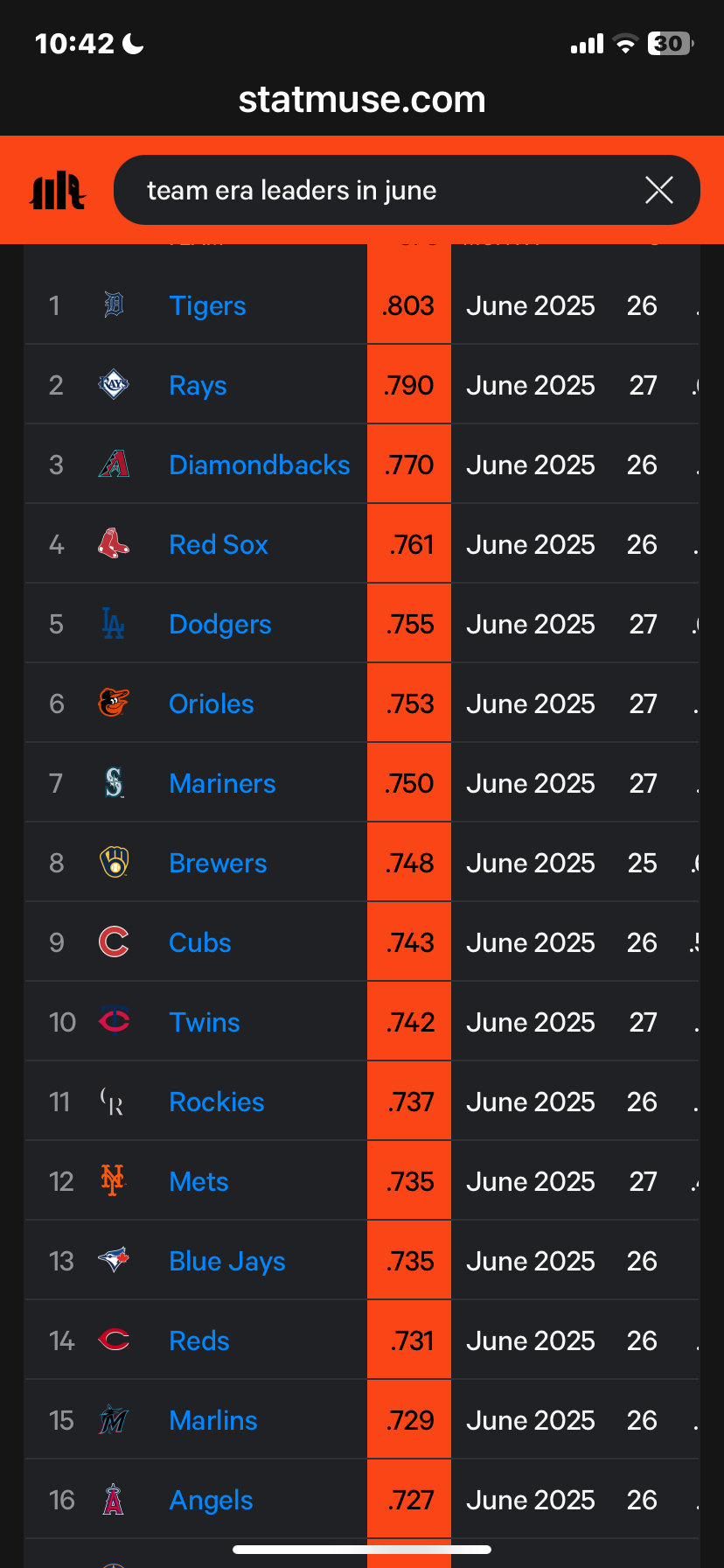724x1568 pixels.
Task: Tap the Brewers glove logo
Action: [x=114, y=863]
